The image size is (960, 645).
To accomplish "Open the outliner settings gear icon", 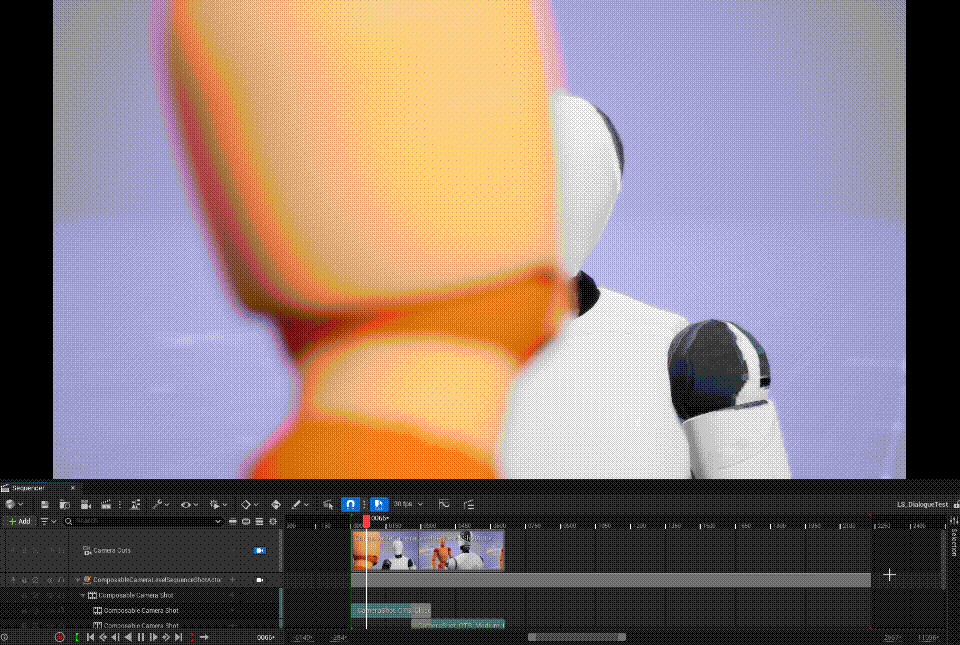I will coord(273,521).
